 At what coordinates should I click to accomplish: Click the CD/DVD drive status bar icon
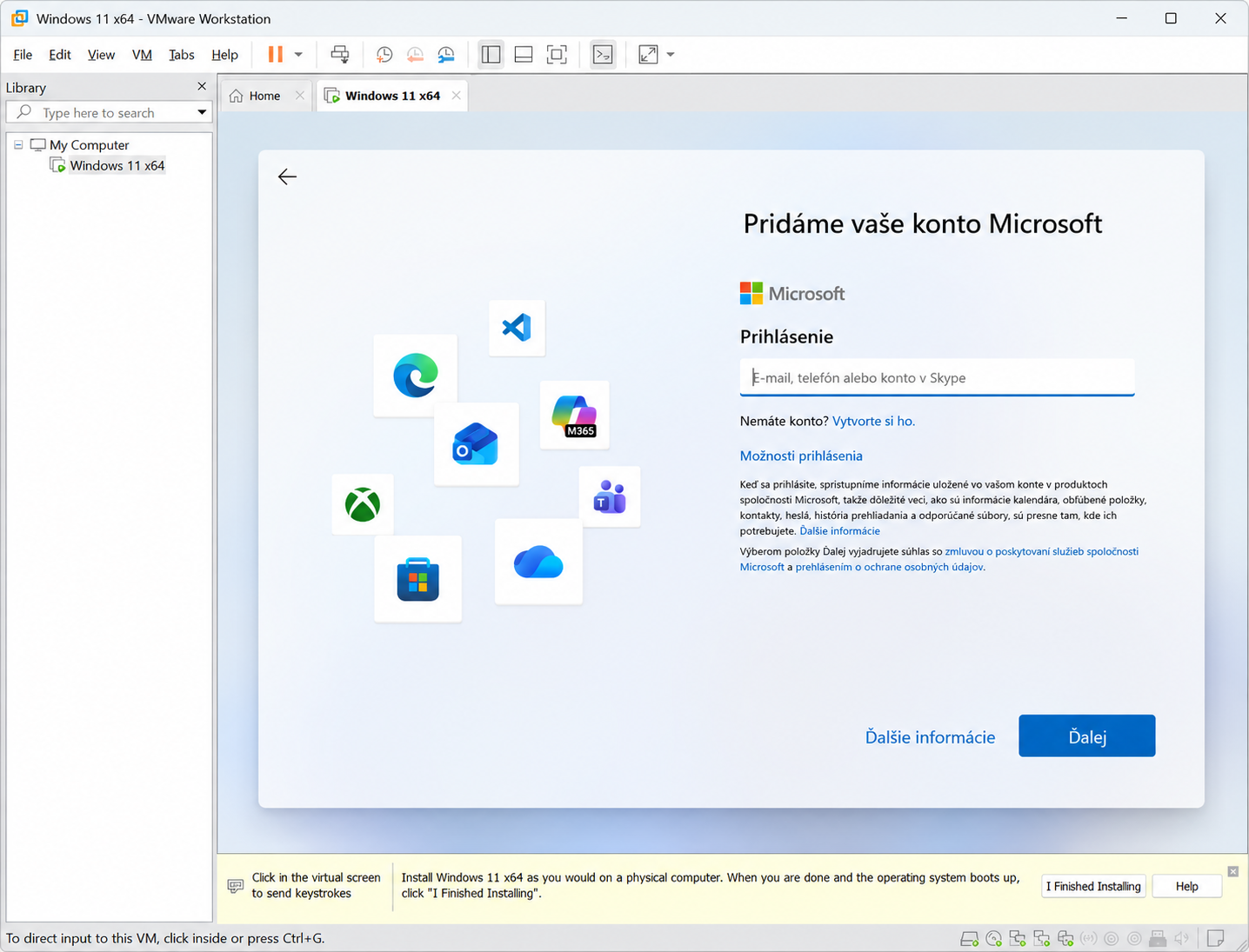[993, 938]
